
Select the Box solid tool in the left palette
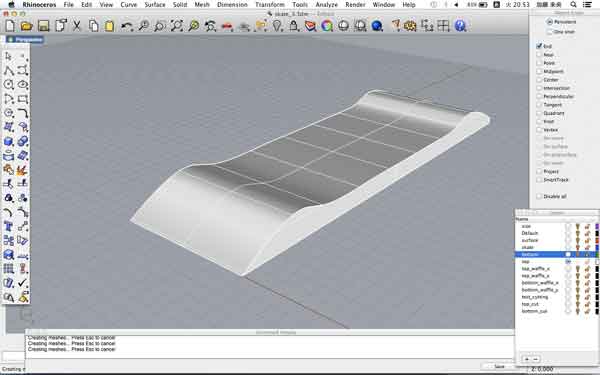8,141
